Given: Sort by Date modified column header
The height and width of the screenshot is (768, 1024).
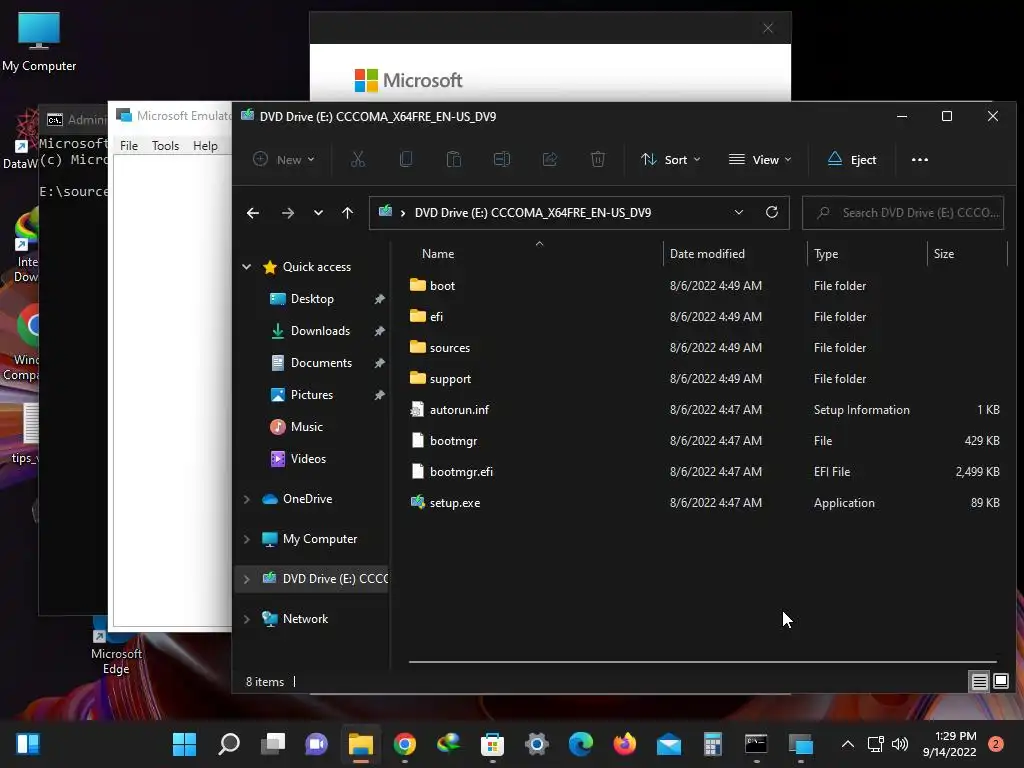Looking at the screenshot, I should tap(735, 253).
